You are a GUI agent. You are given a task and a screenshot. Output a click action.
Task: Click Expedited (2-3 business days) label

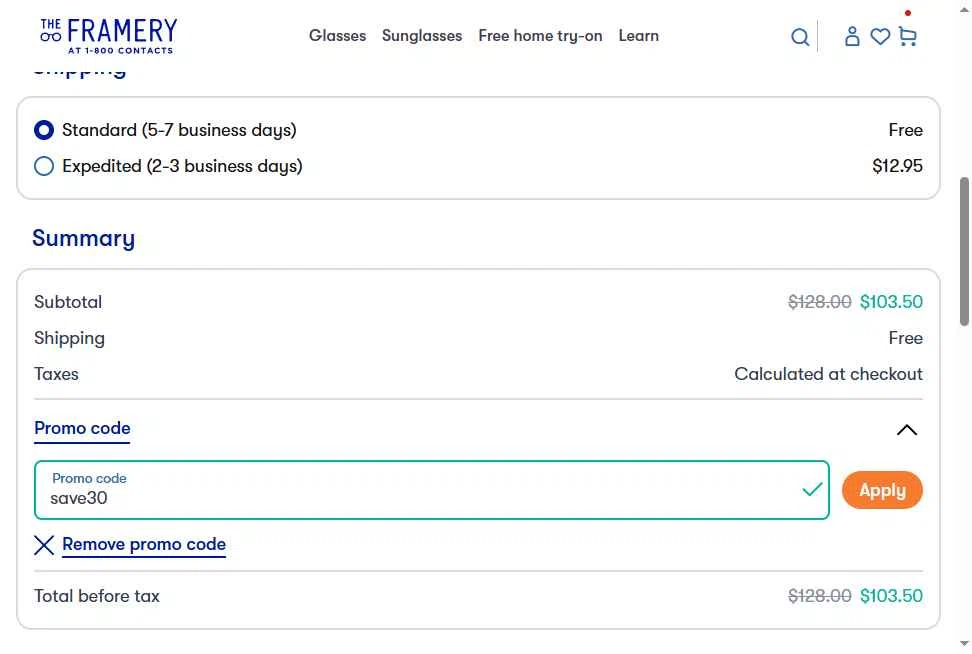(182, 166)
